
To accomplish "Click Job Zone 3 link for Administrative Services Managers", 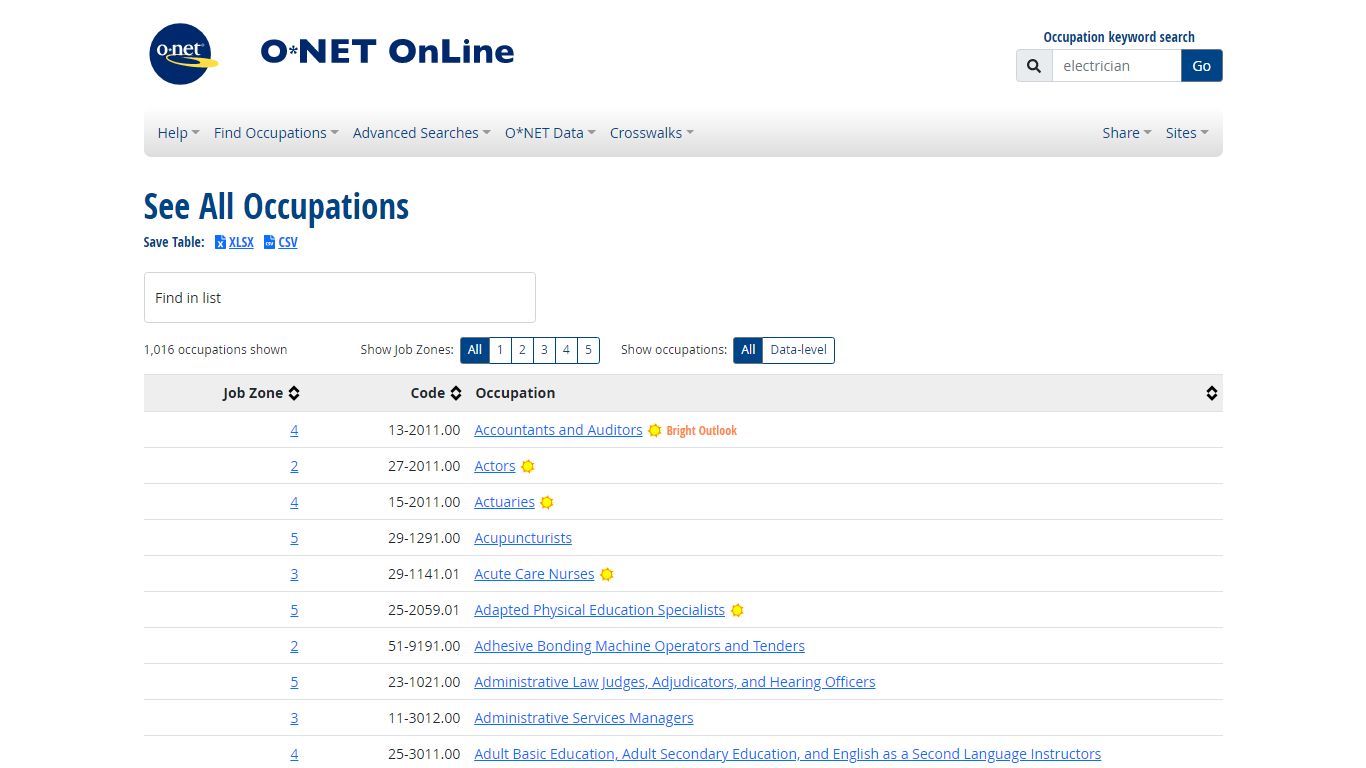I will coord(294,718).
